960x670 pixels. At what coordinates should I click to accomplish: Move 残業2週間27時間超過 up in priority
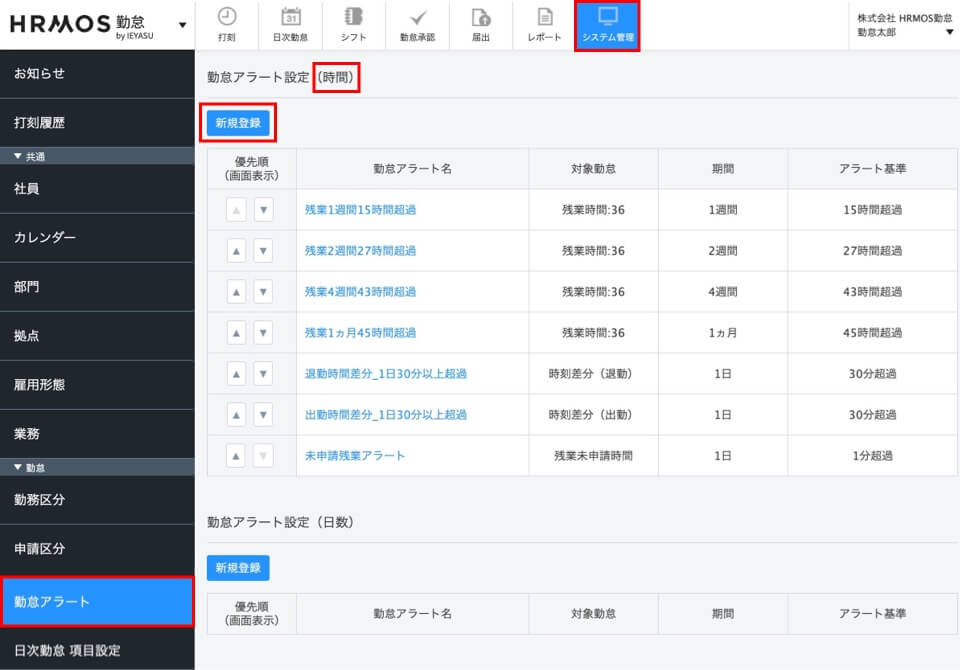click(x=236, y=250)
